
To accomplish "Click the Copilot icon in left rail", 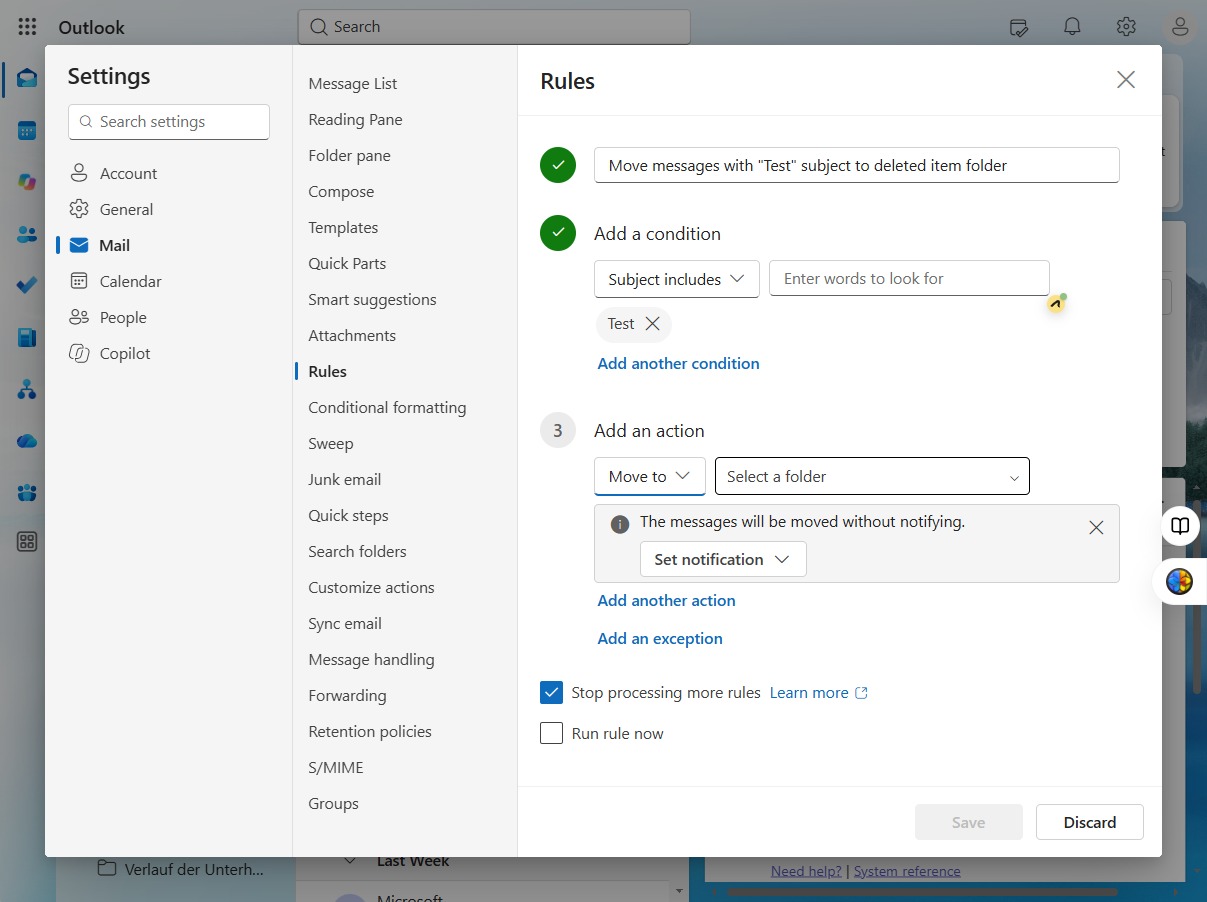I will (x=27, y=182).
